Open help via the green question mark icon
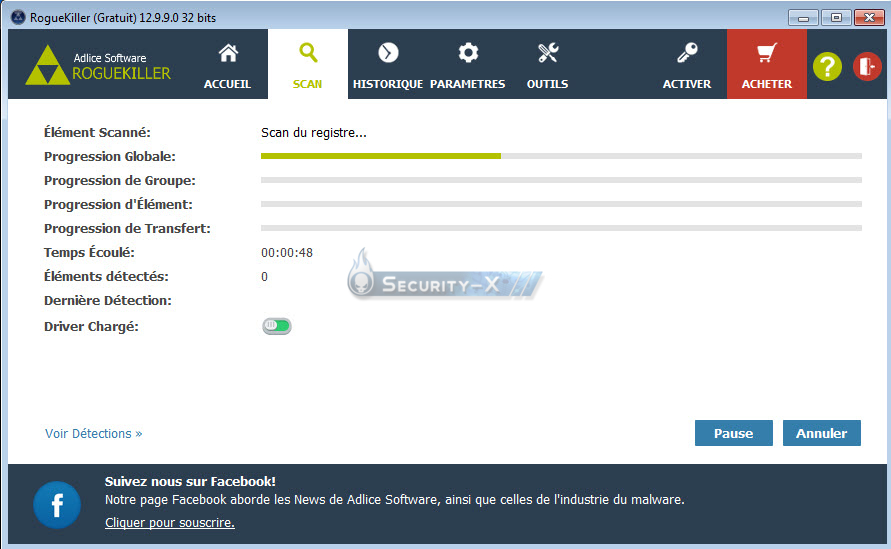This screenshot has height=549, width=891. click(827, 66)
